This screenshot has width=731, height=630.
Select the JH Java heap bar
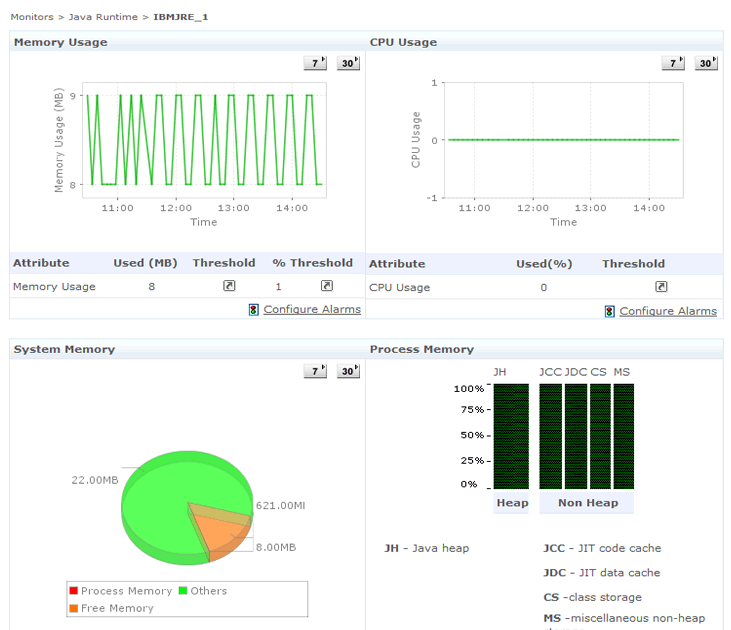coord(512,436)
